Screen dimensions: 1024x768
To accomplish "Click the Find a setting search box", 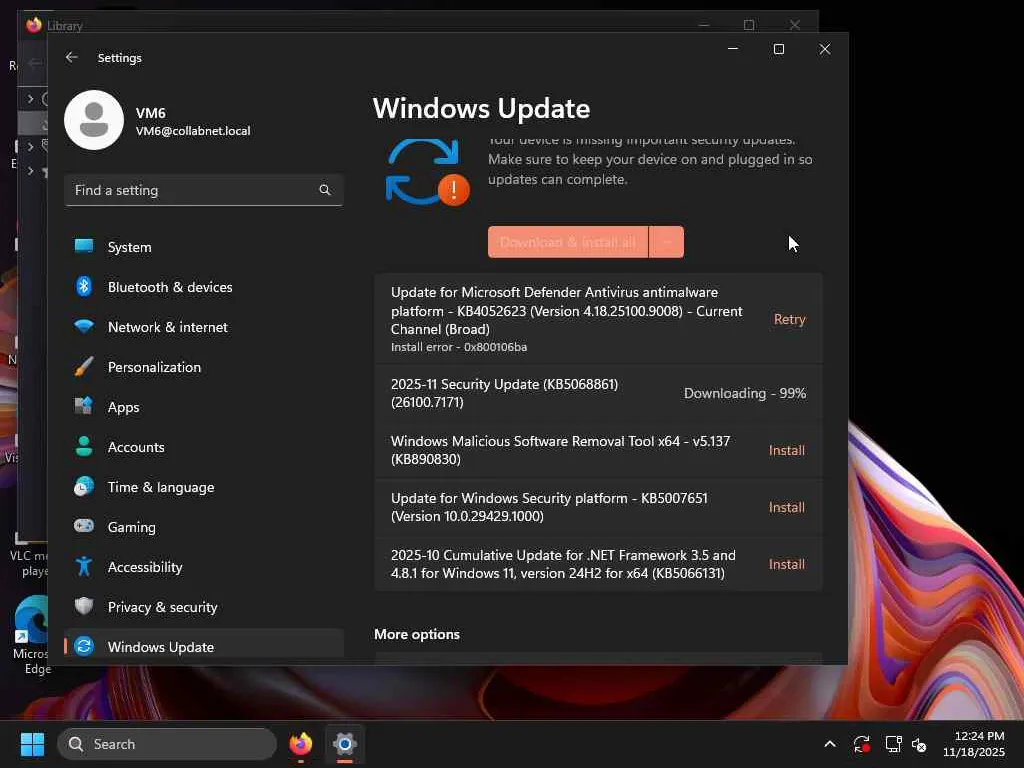I will 204,190.
